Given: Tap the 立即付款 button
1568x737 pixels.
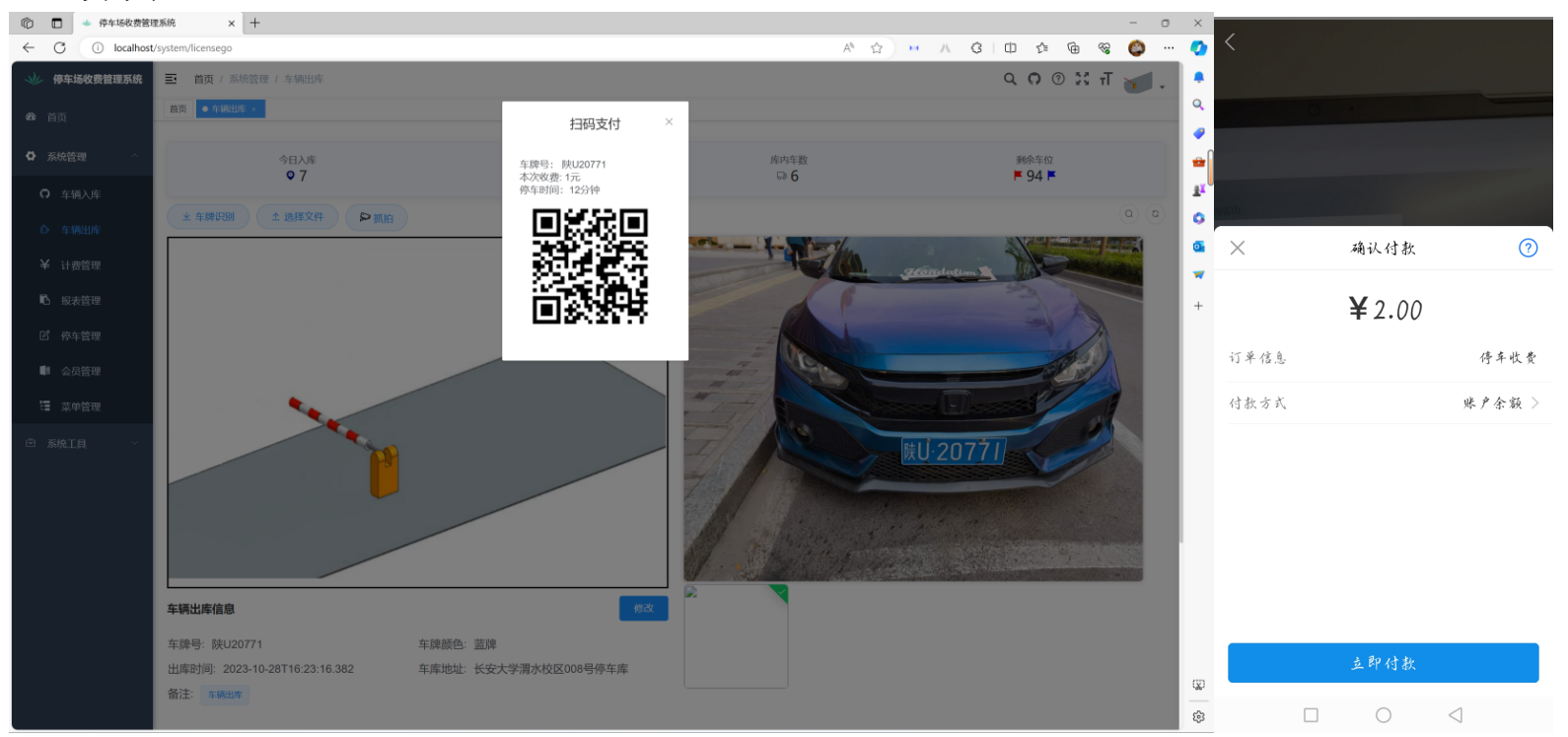Looking at the screenshot, I should point(1383,663).
